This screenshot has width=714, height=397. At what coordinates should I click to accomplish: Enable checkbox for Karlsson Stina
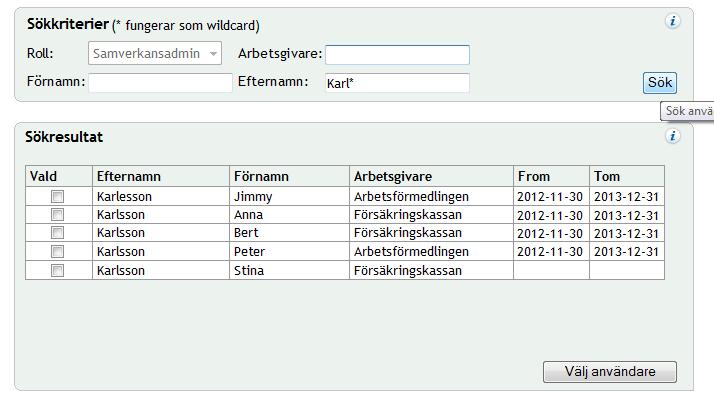click(x=57, y=270)
